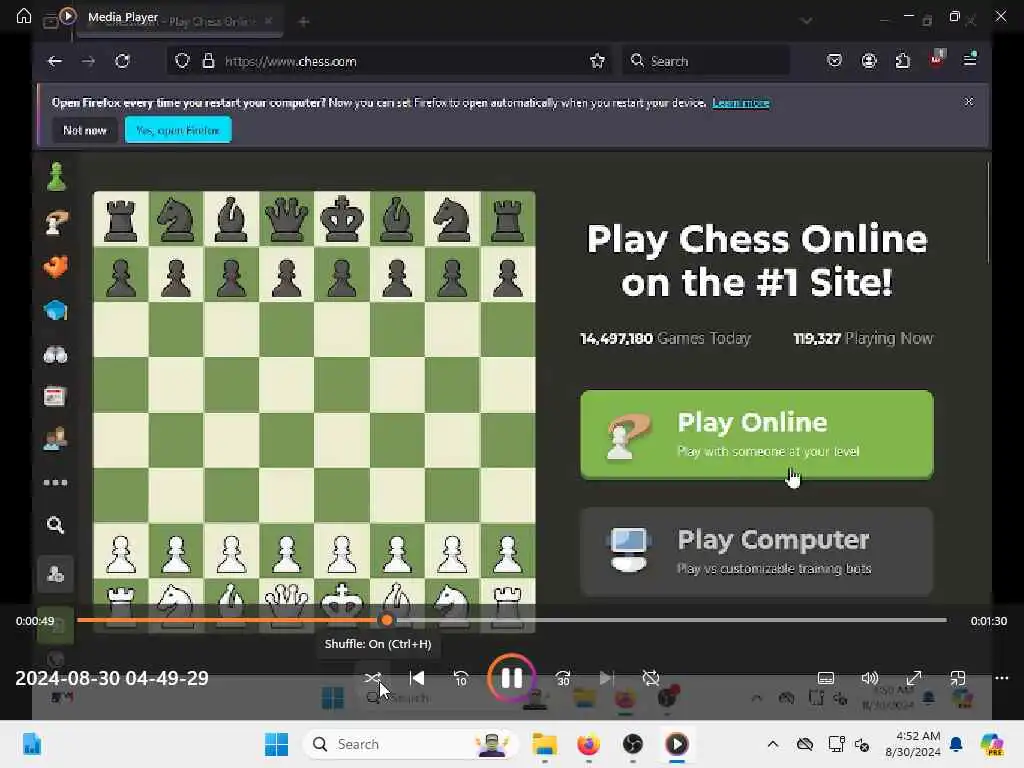Click the red uBlock extension icon
The image size is (1024, 768).
click(x=937, y=59)
